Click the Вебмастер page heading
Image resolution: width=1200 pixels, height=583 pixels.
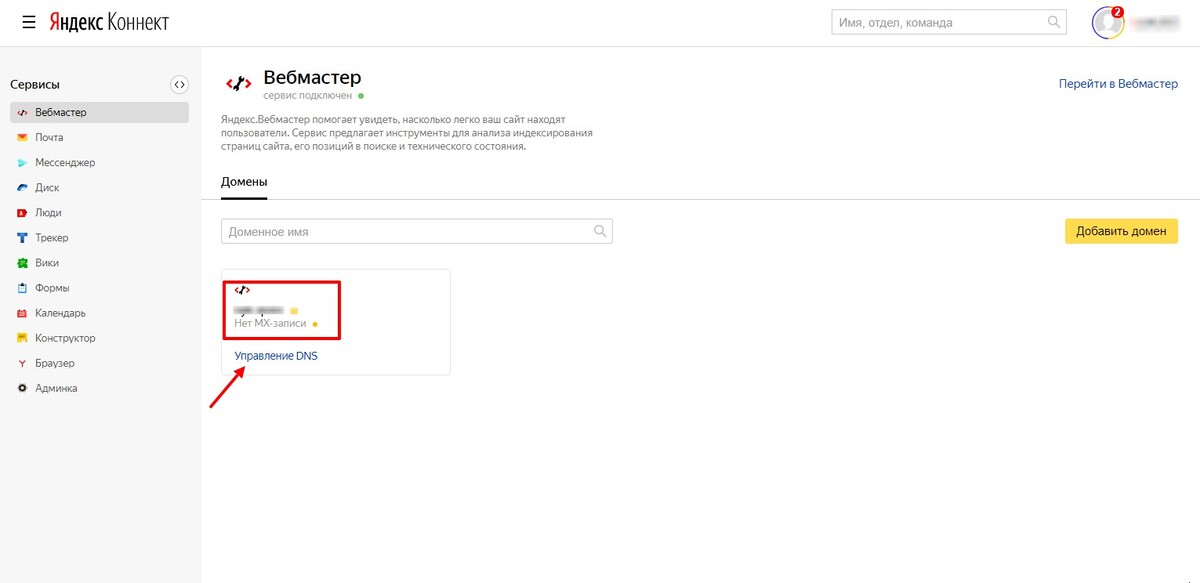312,77
